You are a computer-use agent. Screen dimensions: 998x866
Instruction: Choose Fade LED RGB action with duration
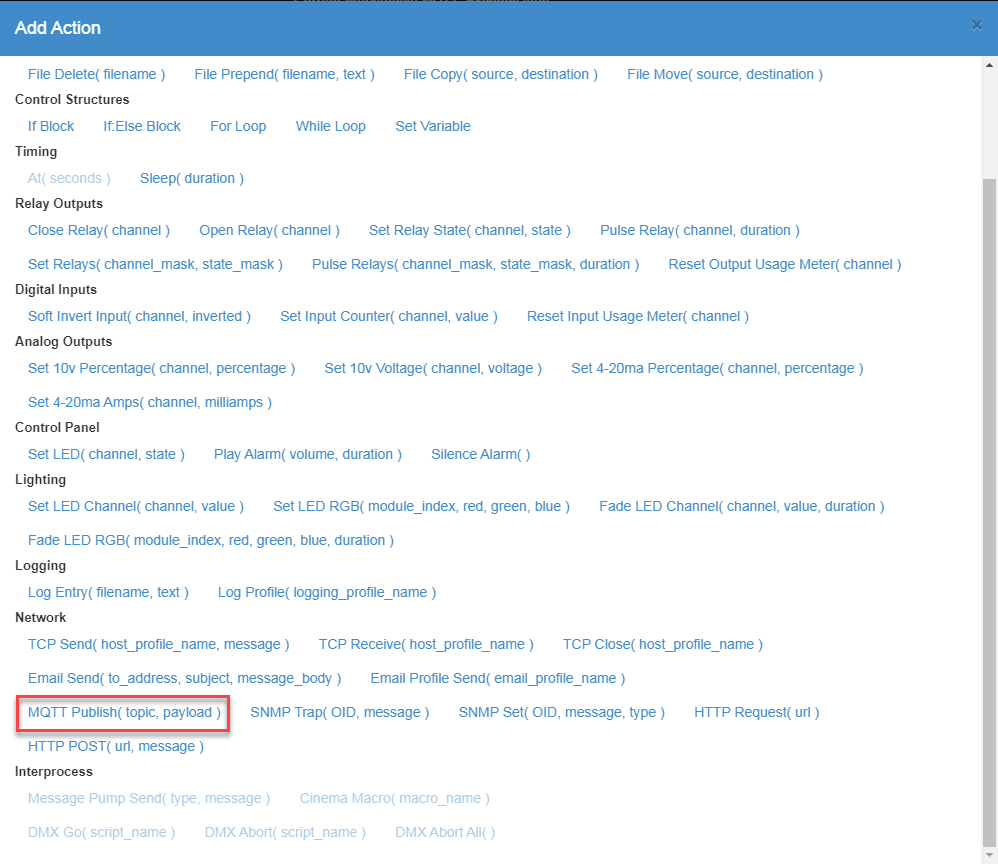coord(211,540)
